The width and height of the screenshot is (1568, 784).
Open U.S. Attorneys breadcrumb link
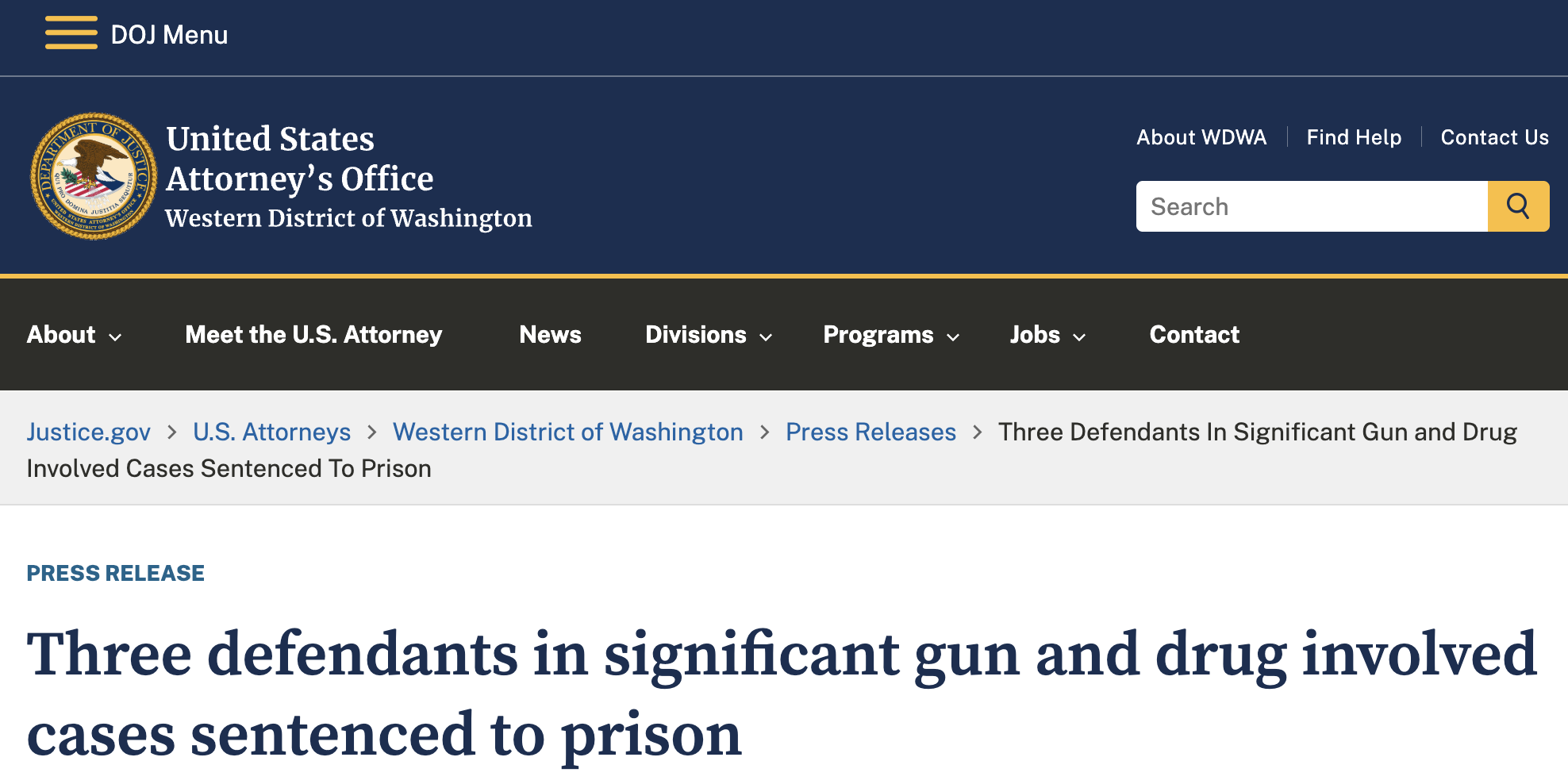click(x=271, y=432)
